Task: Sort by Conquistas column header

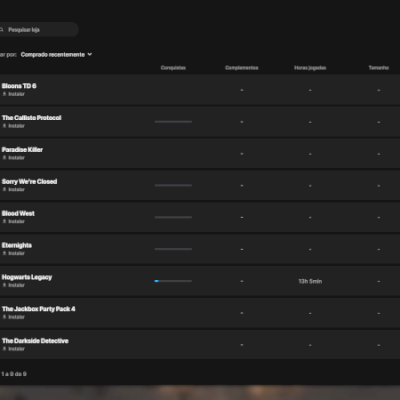Action: point(173,68)
